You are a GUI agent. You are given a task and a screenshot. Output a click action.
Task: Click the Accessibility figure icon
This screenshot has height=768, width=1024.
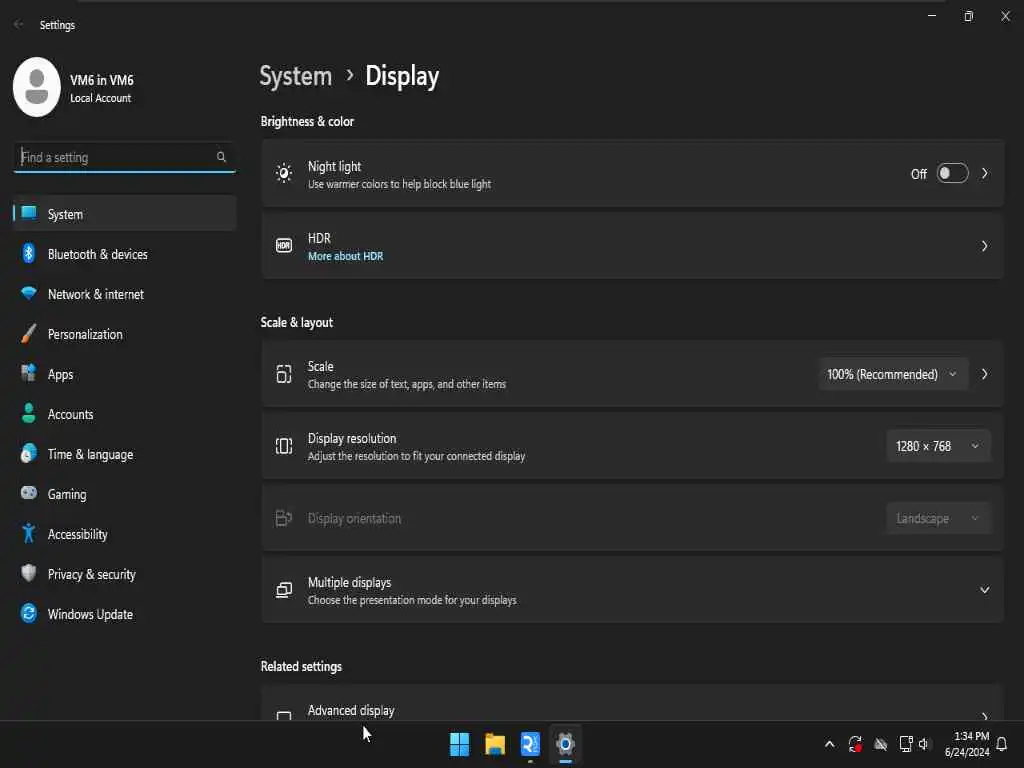pos(29,534)
